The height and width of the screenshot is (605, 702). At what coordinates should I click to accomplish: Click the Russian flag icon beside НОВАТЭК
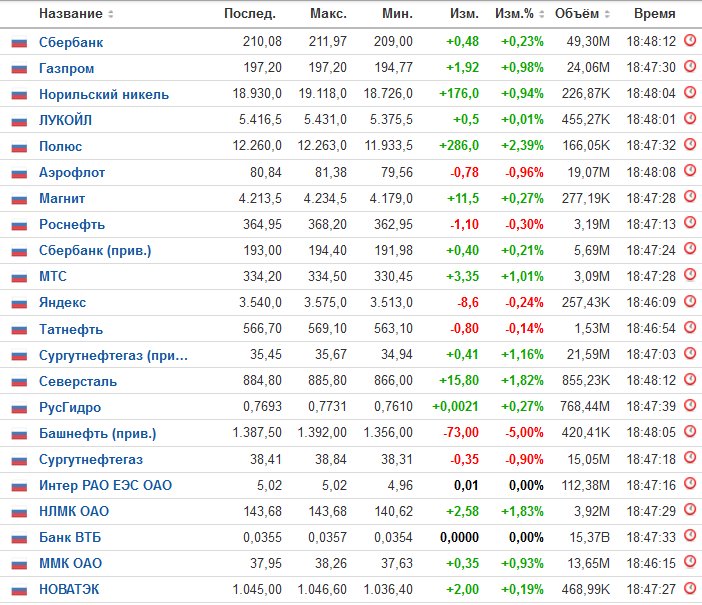coord(19,590)
